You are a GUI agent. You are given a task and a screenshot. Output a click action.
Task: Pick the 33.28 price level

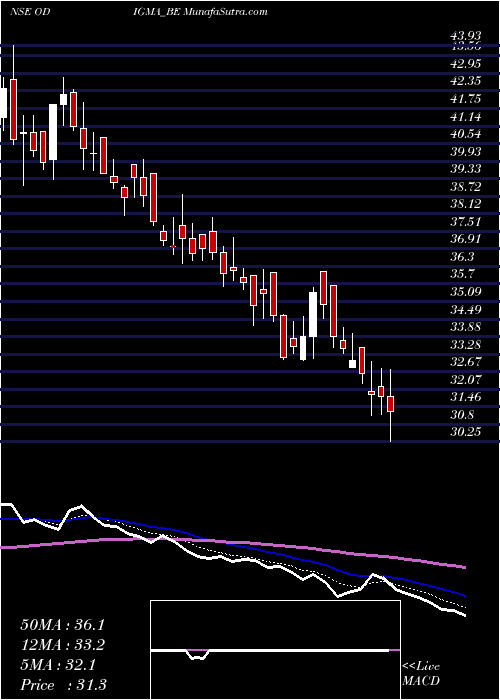[x=466, y=345]
